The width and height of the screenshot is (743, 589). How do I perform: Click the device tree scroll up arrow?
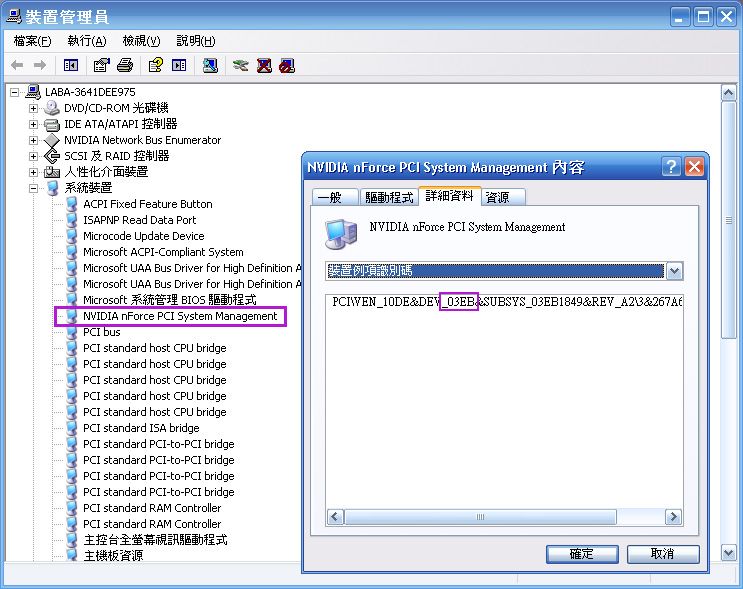[x=728, y=93]
